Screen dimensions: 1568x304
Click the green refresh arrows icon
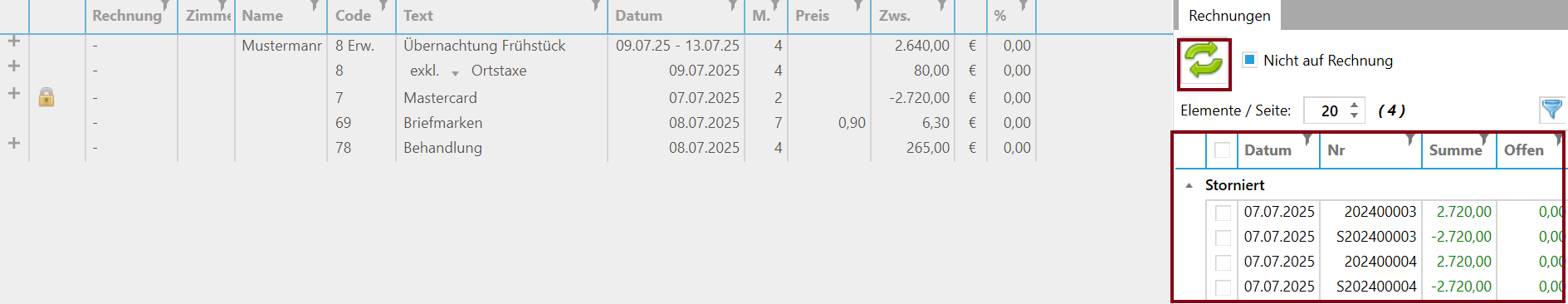(1204, 63)
